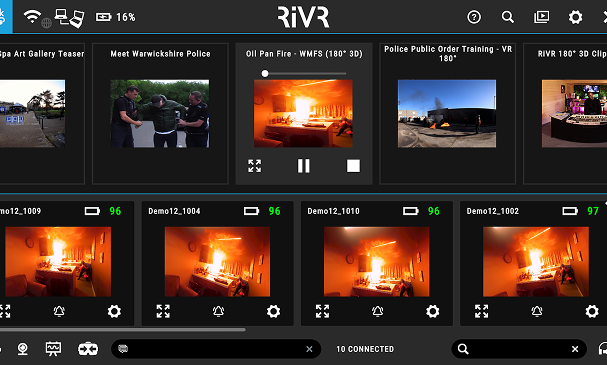Click the RiVR logo
Screen dimensions: 607x365
pos(304,17)
